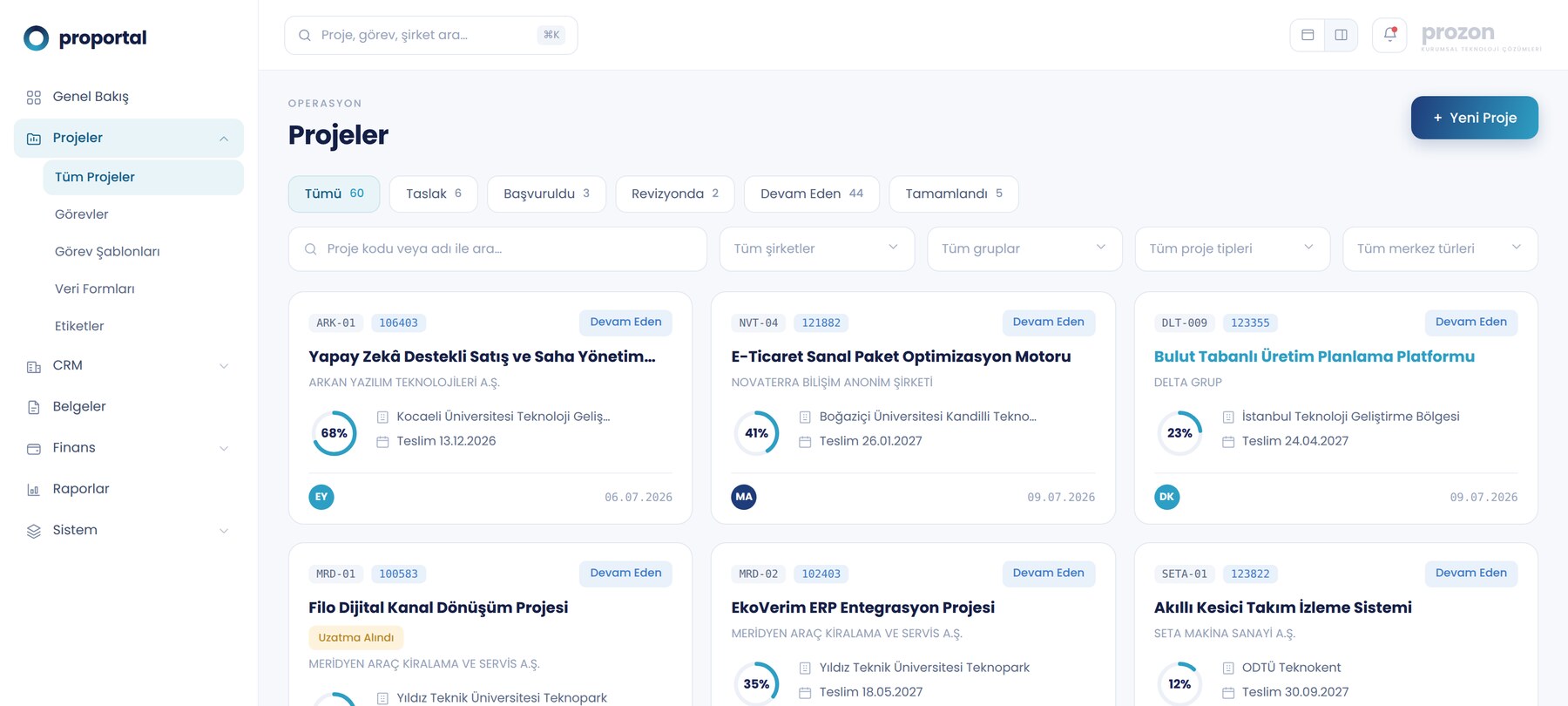Click the Uzatma Alındı badge
The height and width of the screenshot is (706, 1568).
click(x=355, y=638)
